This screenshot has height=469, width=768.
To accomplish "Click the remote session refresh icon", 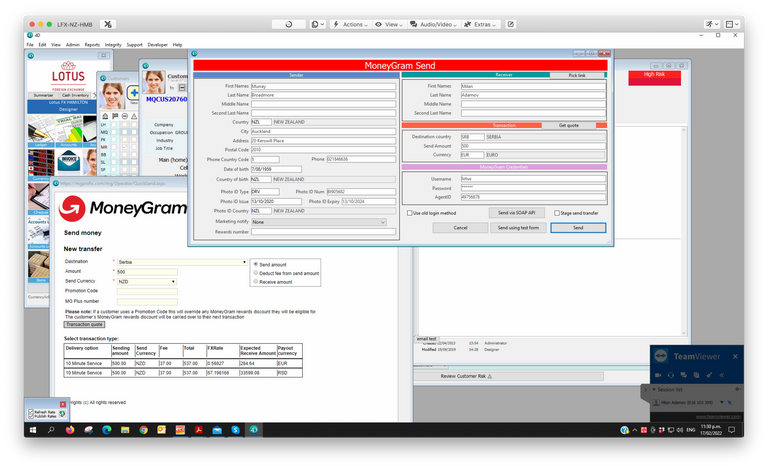I will point(288,24).
